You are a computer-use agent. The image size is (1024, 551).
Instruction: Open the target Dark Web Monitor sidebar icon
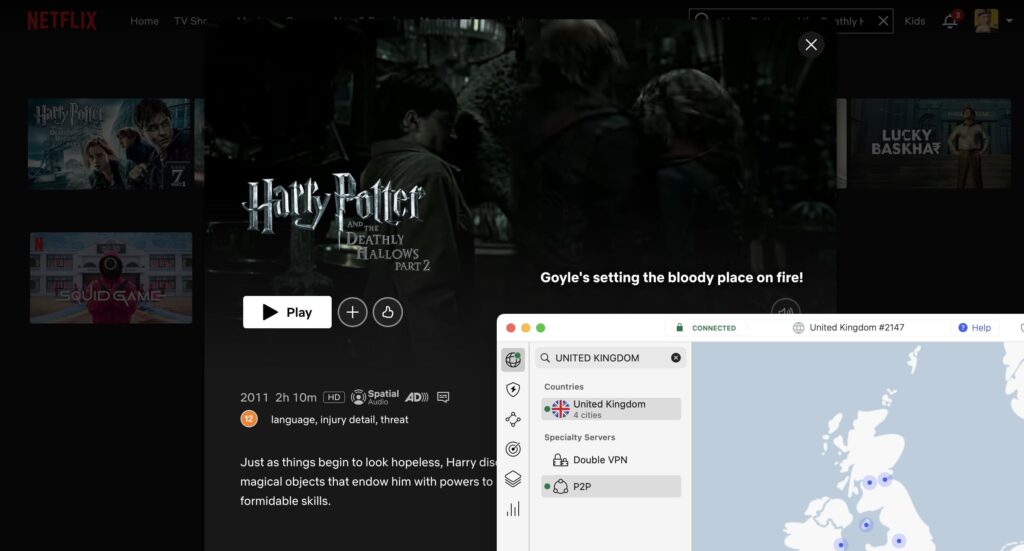pos(513,449)
